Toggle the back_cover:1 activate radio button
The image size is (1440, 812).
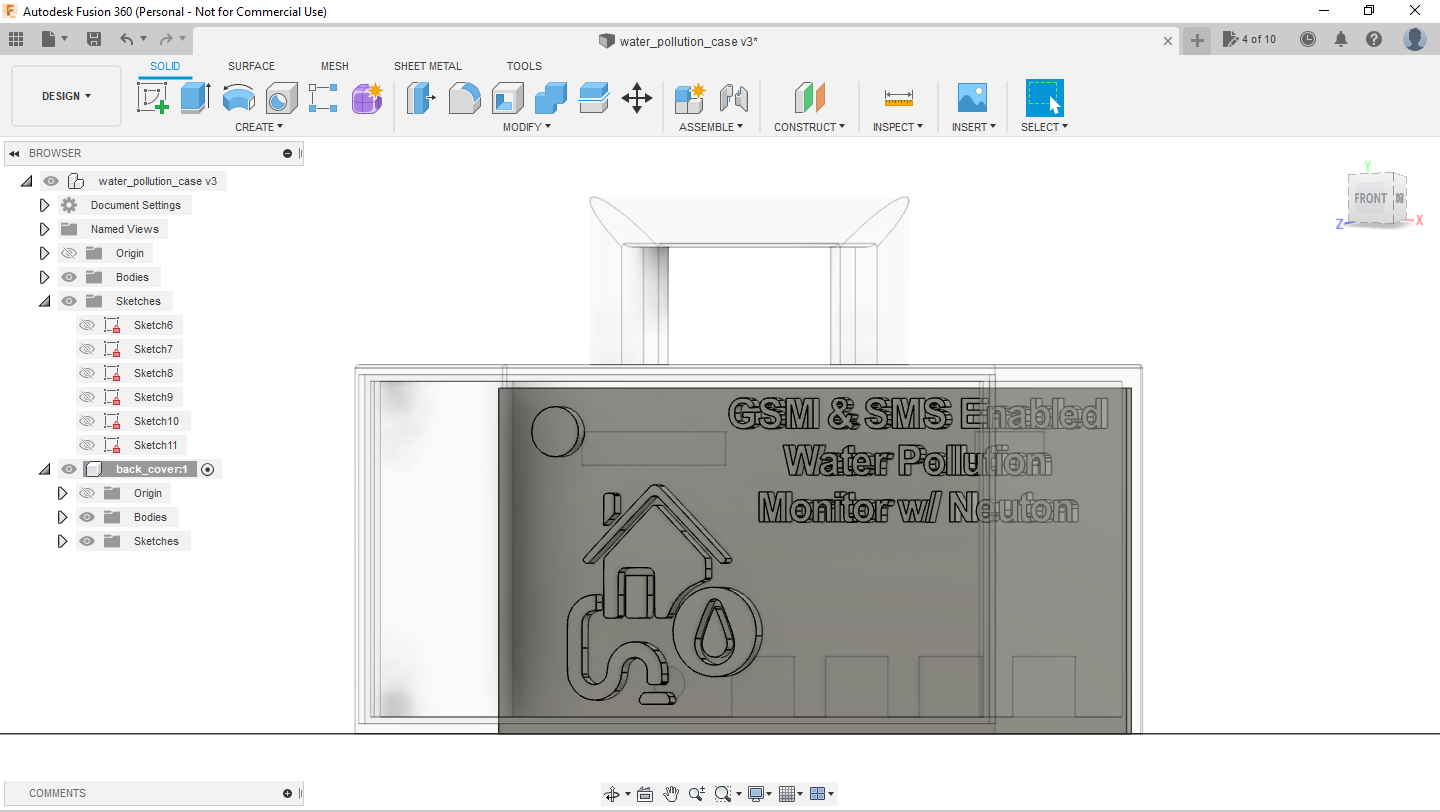click(208, 469)
